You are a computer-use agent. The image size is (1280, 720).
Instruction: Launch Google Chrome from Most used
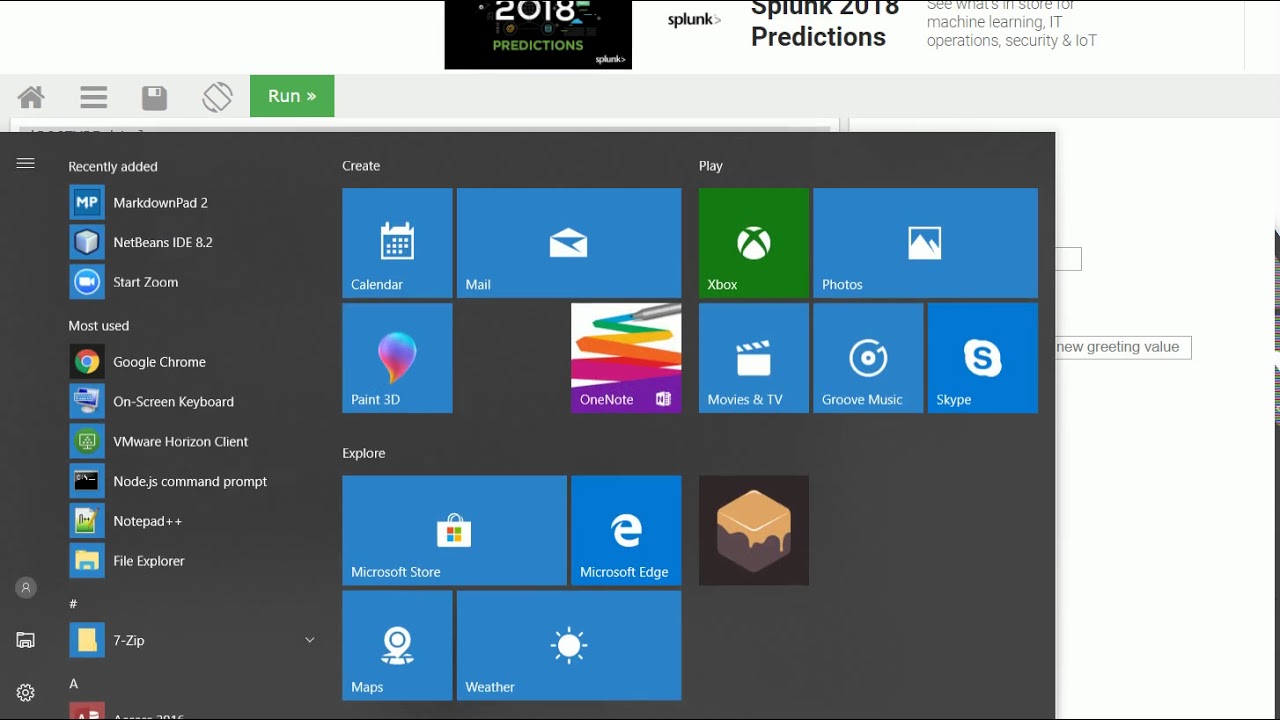point(194,362)
